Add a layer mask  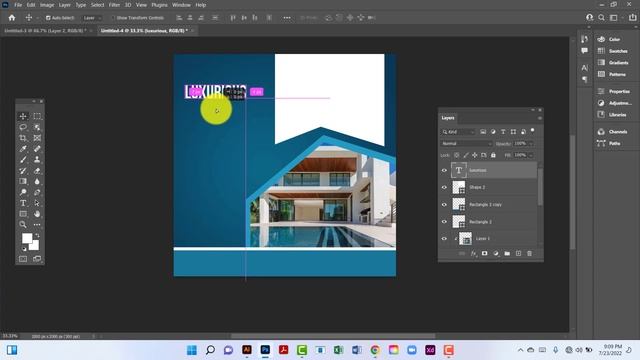(x=484, y=253)
